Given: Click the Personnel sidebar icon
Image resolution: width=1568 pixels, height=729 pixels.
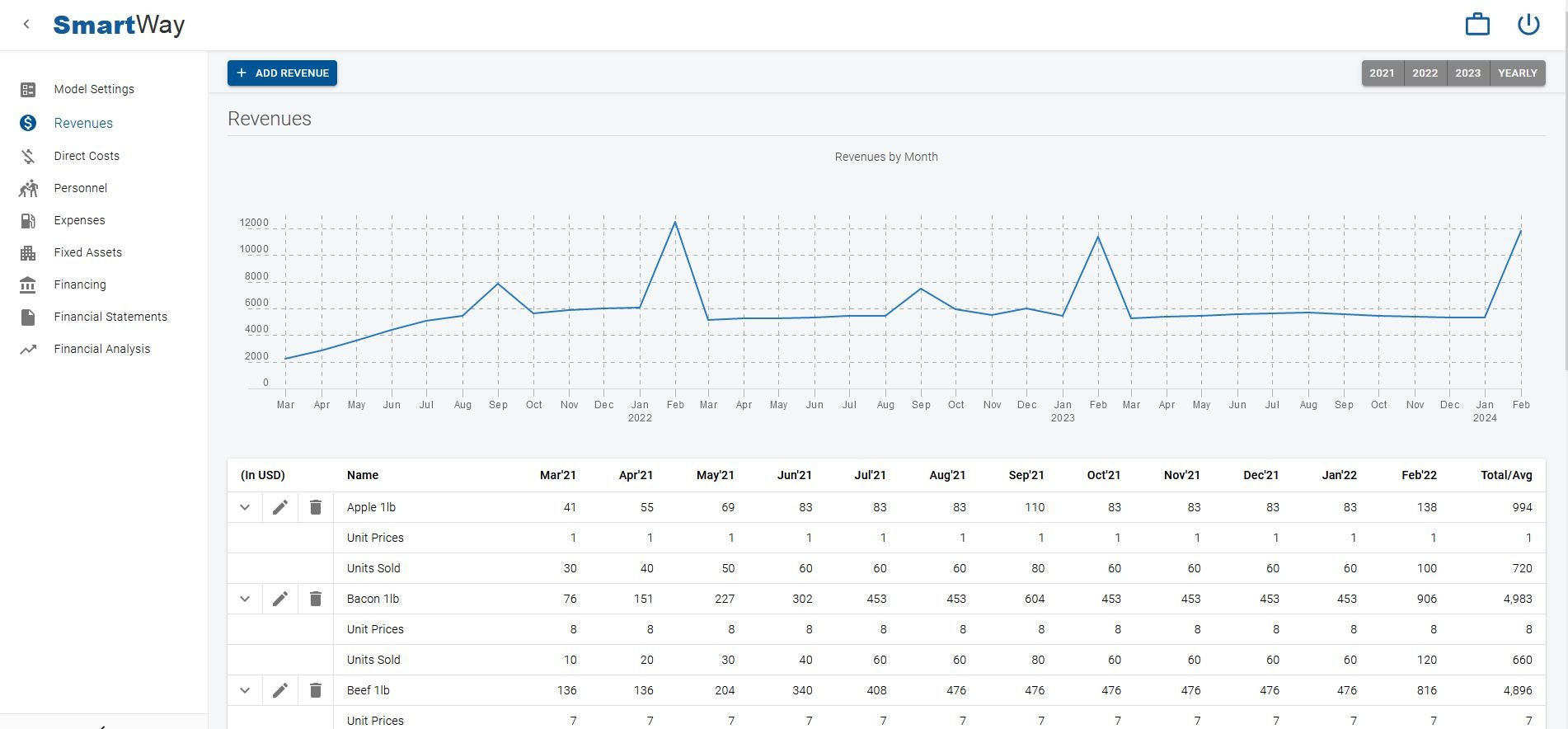Looking at the screenshot, I should pyautogui.click(x=28, y=188).
